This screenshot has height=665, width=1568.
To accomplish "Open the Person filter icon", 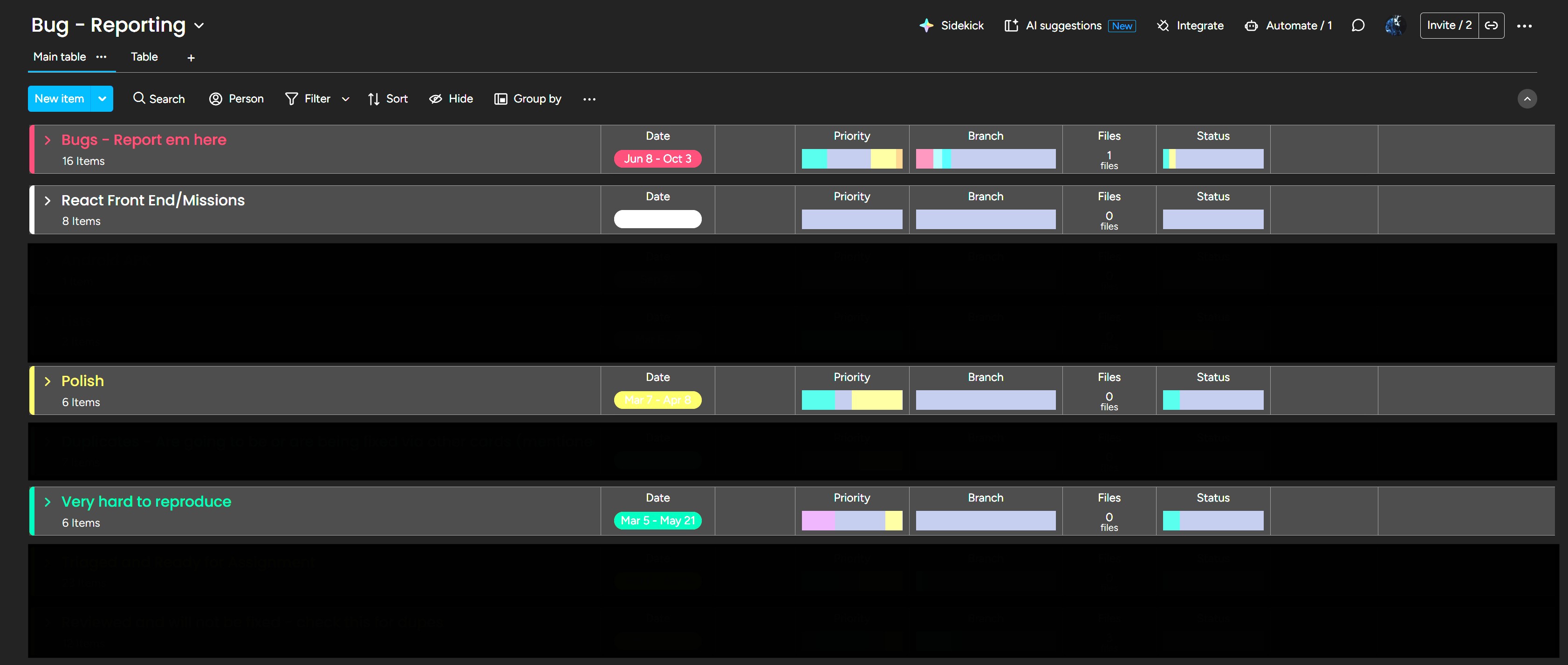I will pos(215,99).
